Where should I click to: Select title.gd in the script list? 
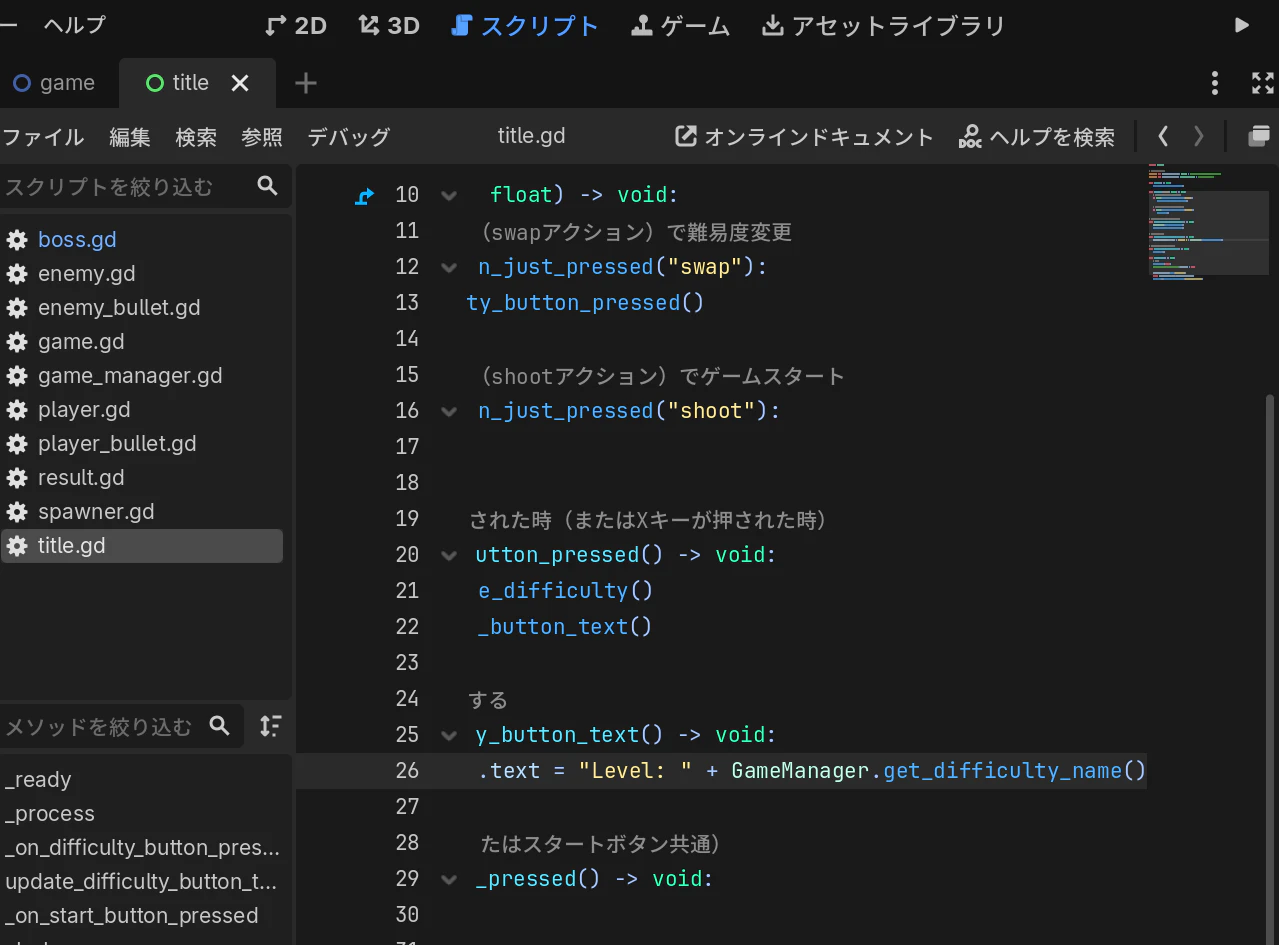coord(142,546)
